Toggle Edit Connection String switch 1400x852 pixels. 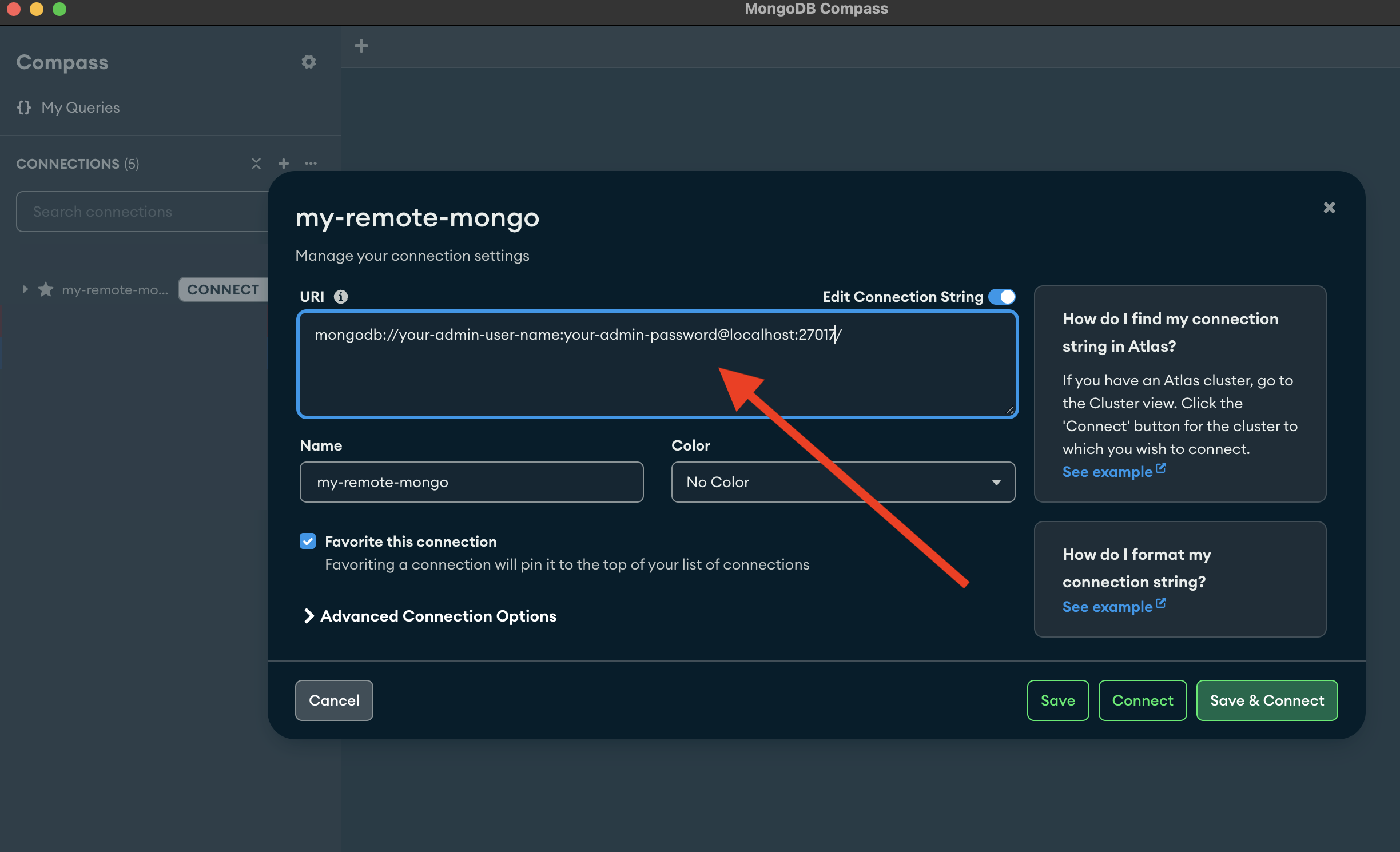pos(1002,297)
